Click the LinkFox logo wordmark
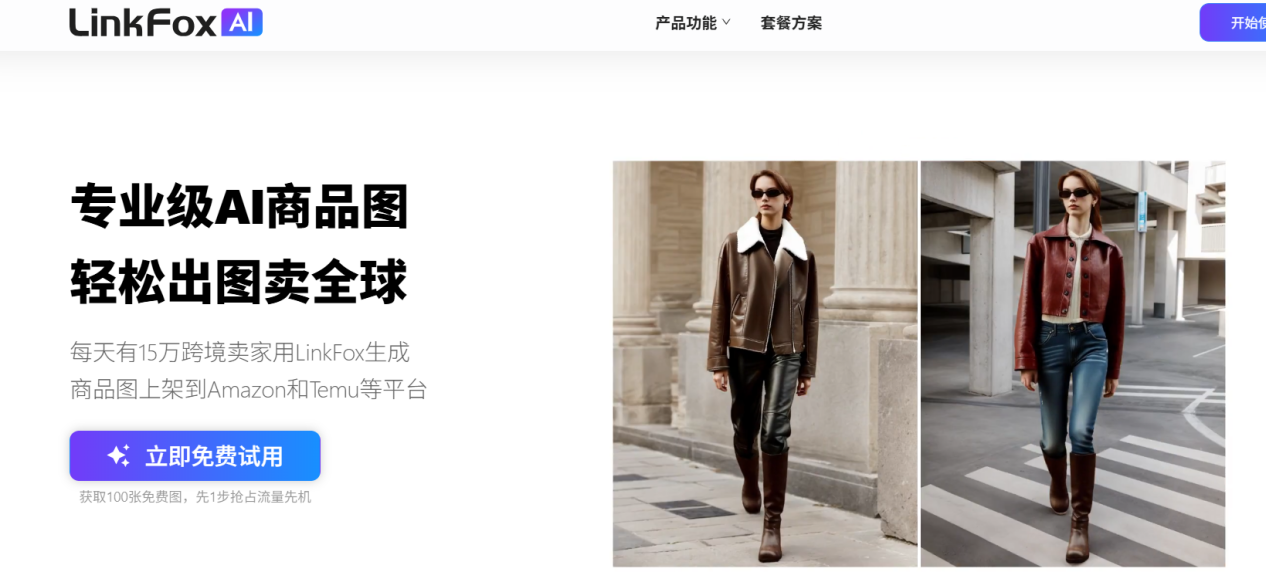This screenshot has width=1266, height=572. 143,22
